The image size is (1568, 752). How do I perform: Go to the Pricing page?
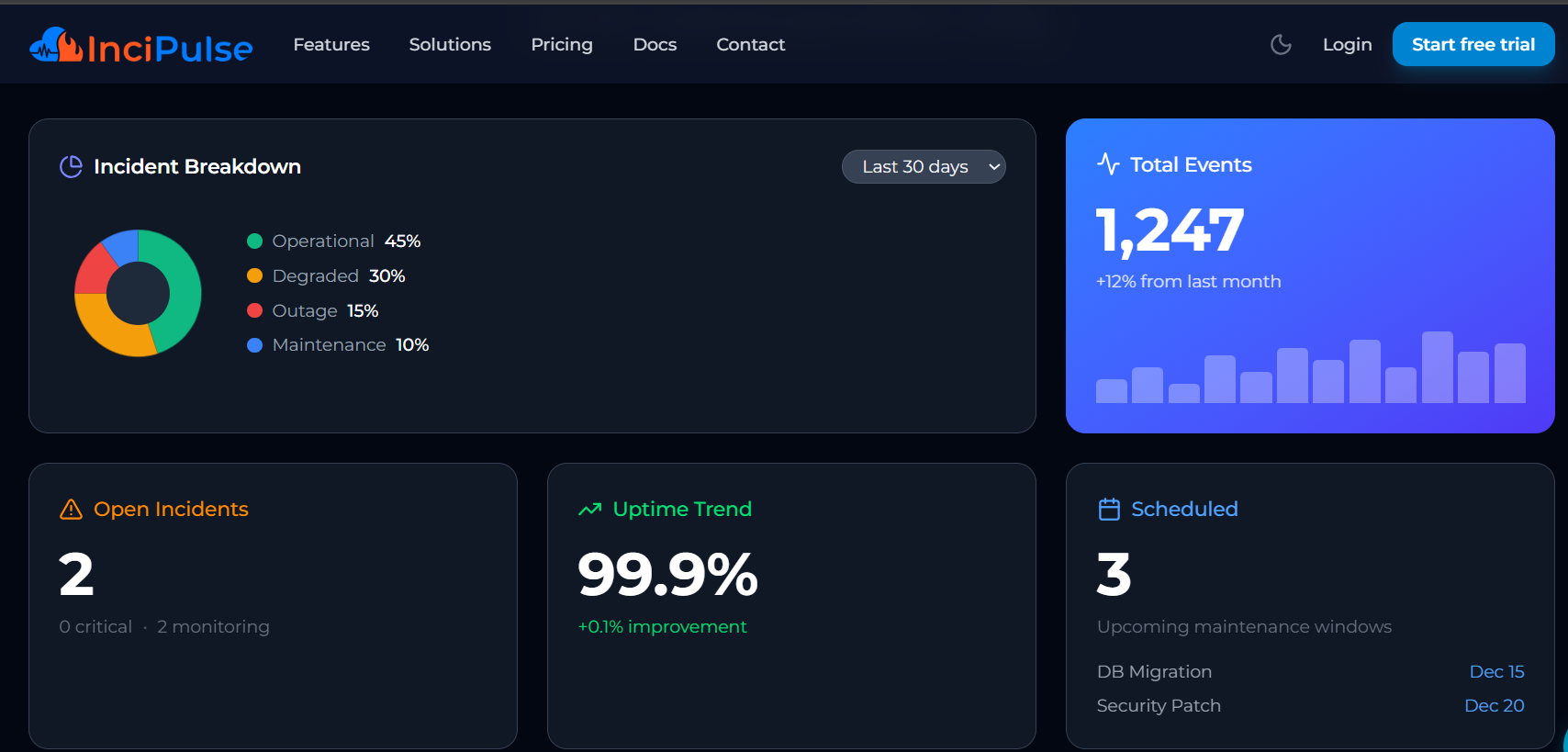[x=562, y=45]
